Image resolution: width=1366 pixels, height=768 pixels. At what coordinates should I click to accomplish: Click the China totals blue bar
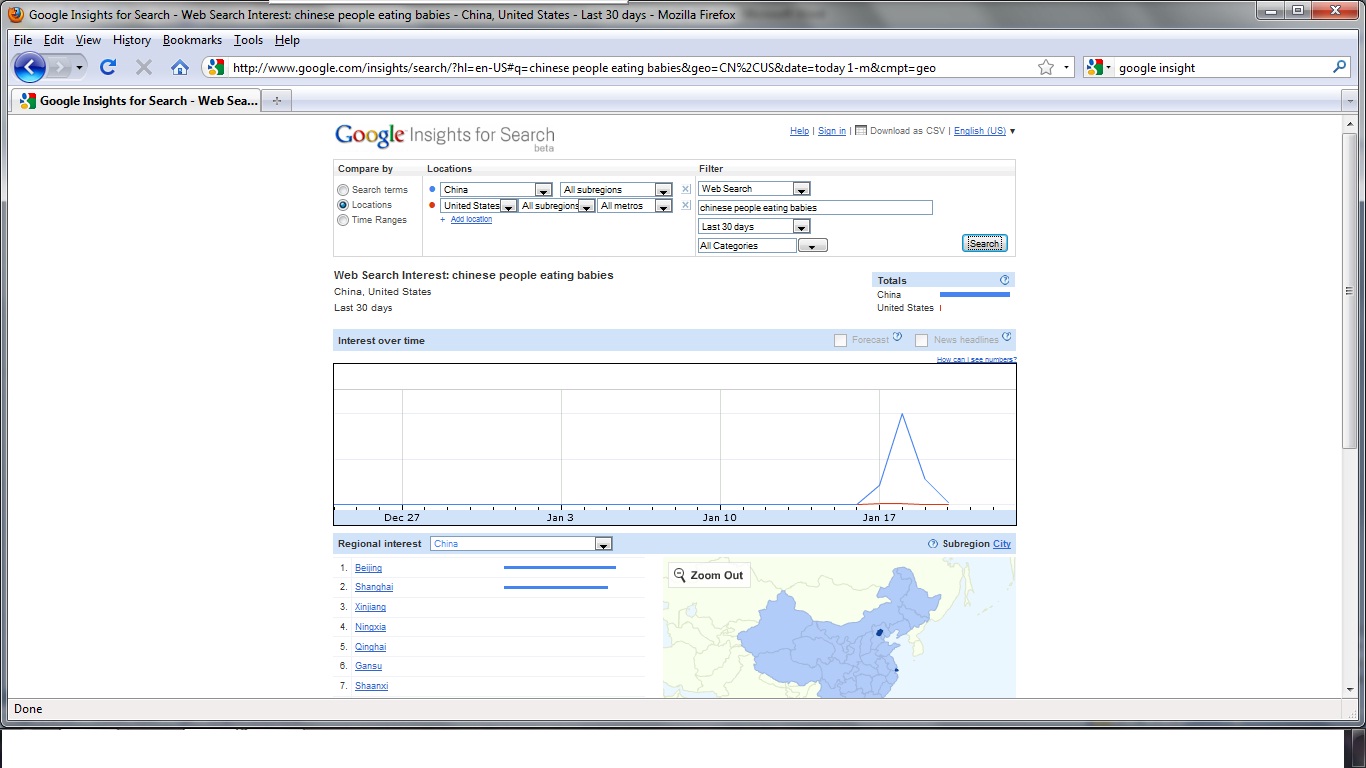pos(975,295)
